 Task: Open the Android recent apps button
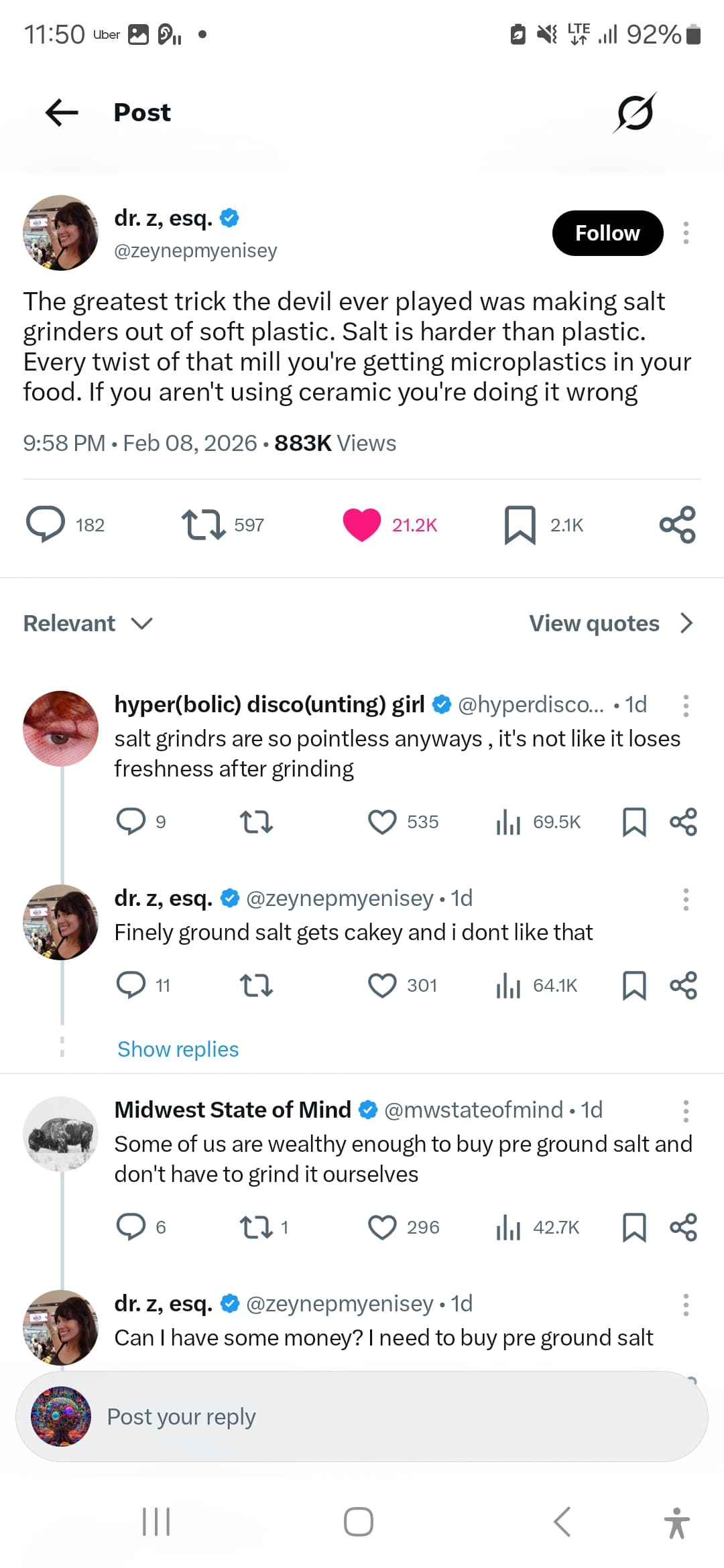156,1521
